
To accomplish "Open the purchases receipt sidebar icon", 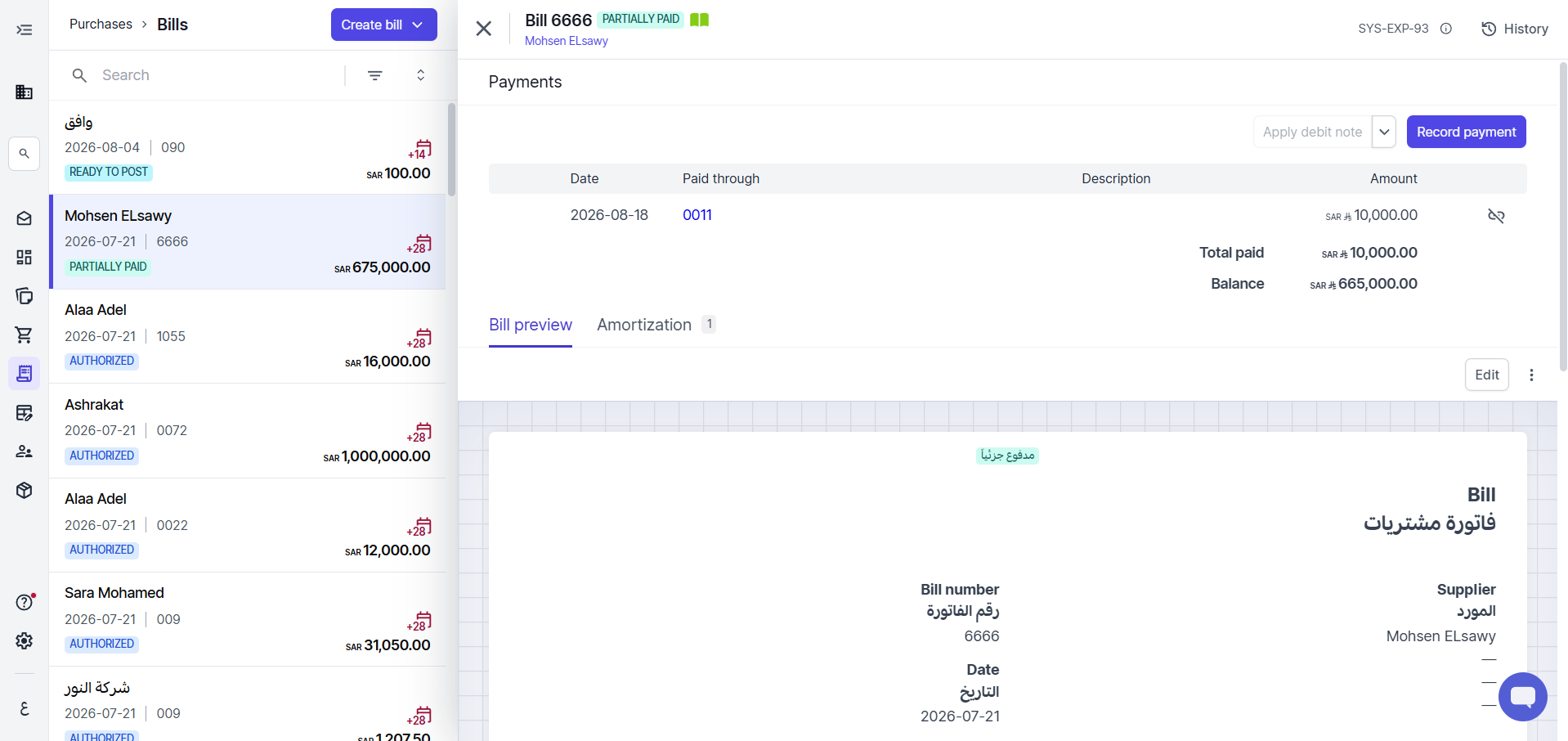I will 25,374.
